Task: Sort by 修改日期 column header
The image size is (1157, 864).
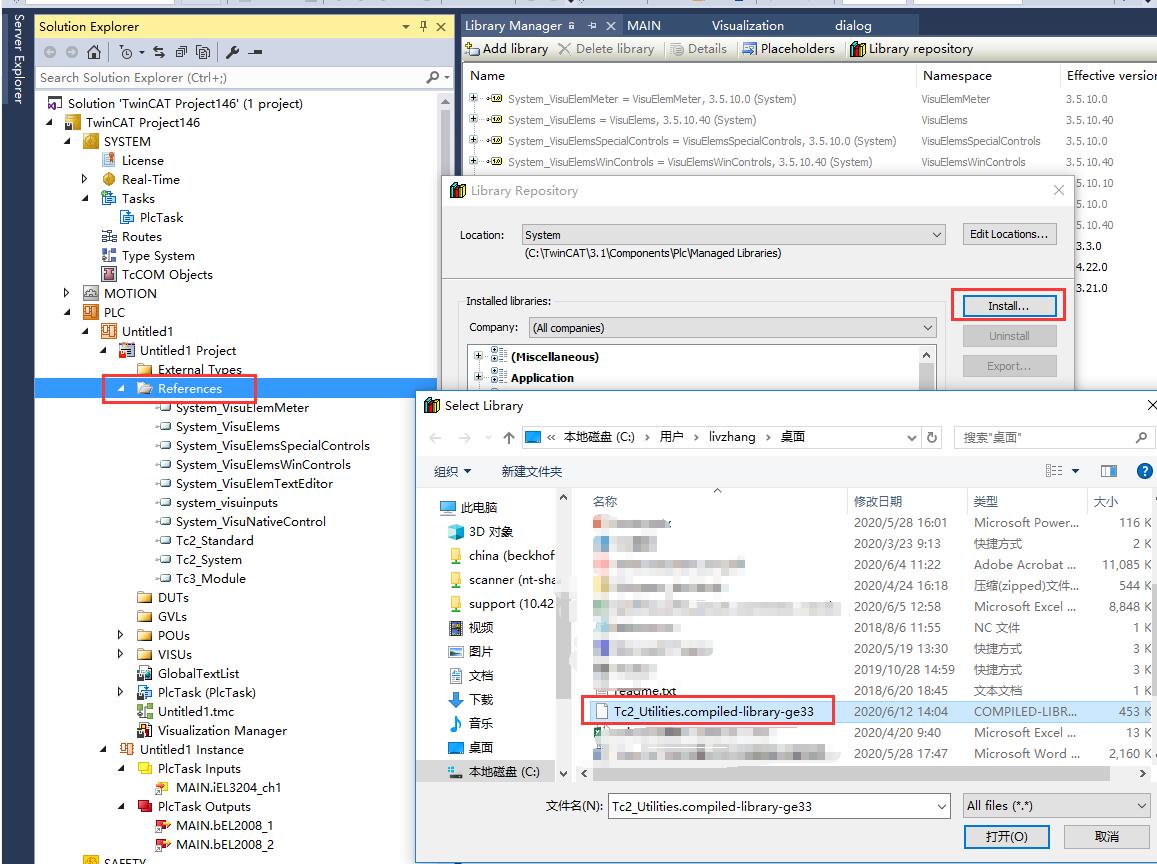Action: tap(877, 502)
